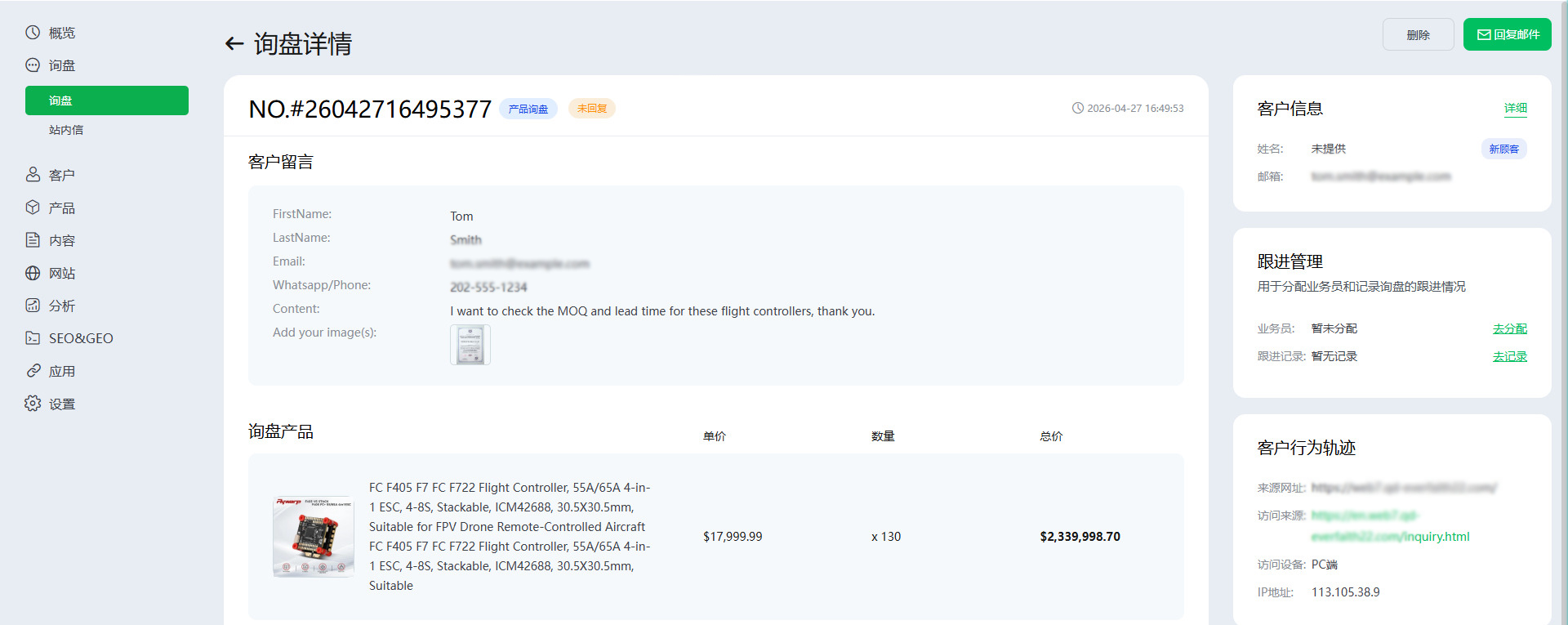1568x625 pixels.
Task: Open the attached image thumbnail in message
Action: (470, 345)
